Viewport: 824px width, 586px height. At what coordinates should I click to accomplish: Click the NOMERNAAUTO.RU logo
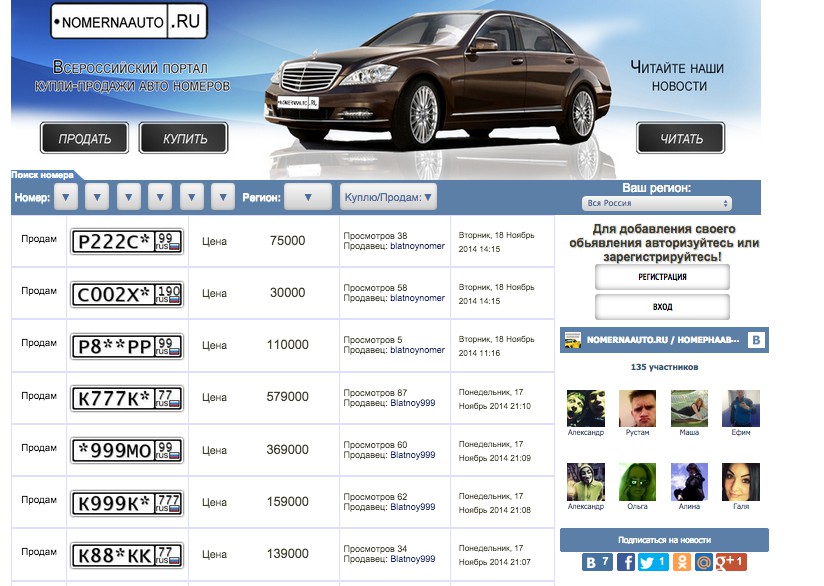(129, 21)
